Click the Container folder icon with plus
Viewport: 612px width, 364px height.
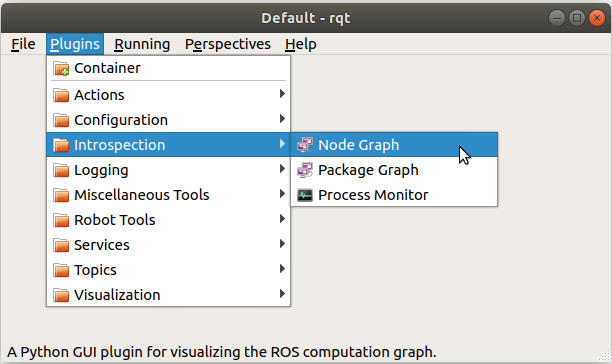point(61,68)
